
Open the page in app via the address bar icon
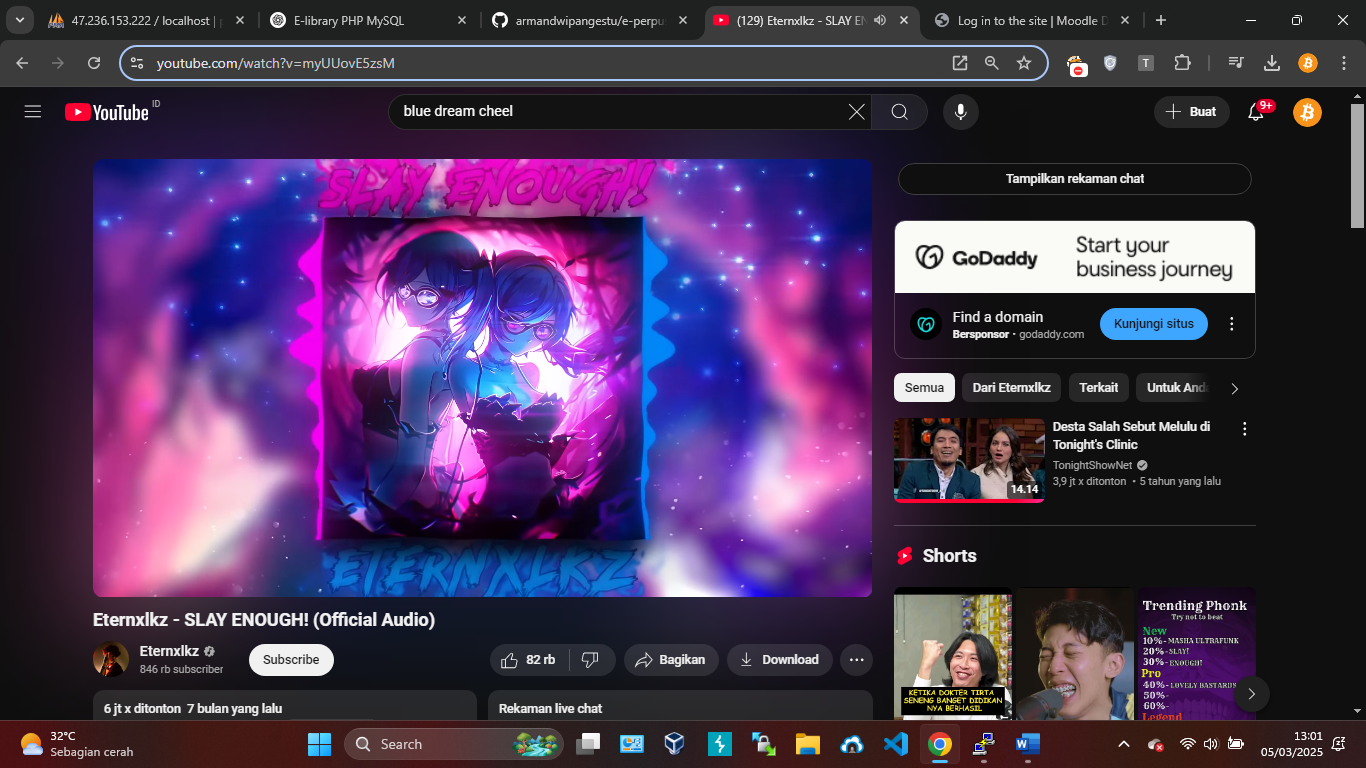(959, 63)
